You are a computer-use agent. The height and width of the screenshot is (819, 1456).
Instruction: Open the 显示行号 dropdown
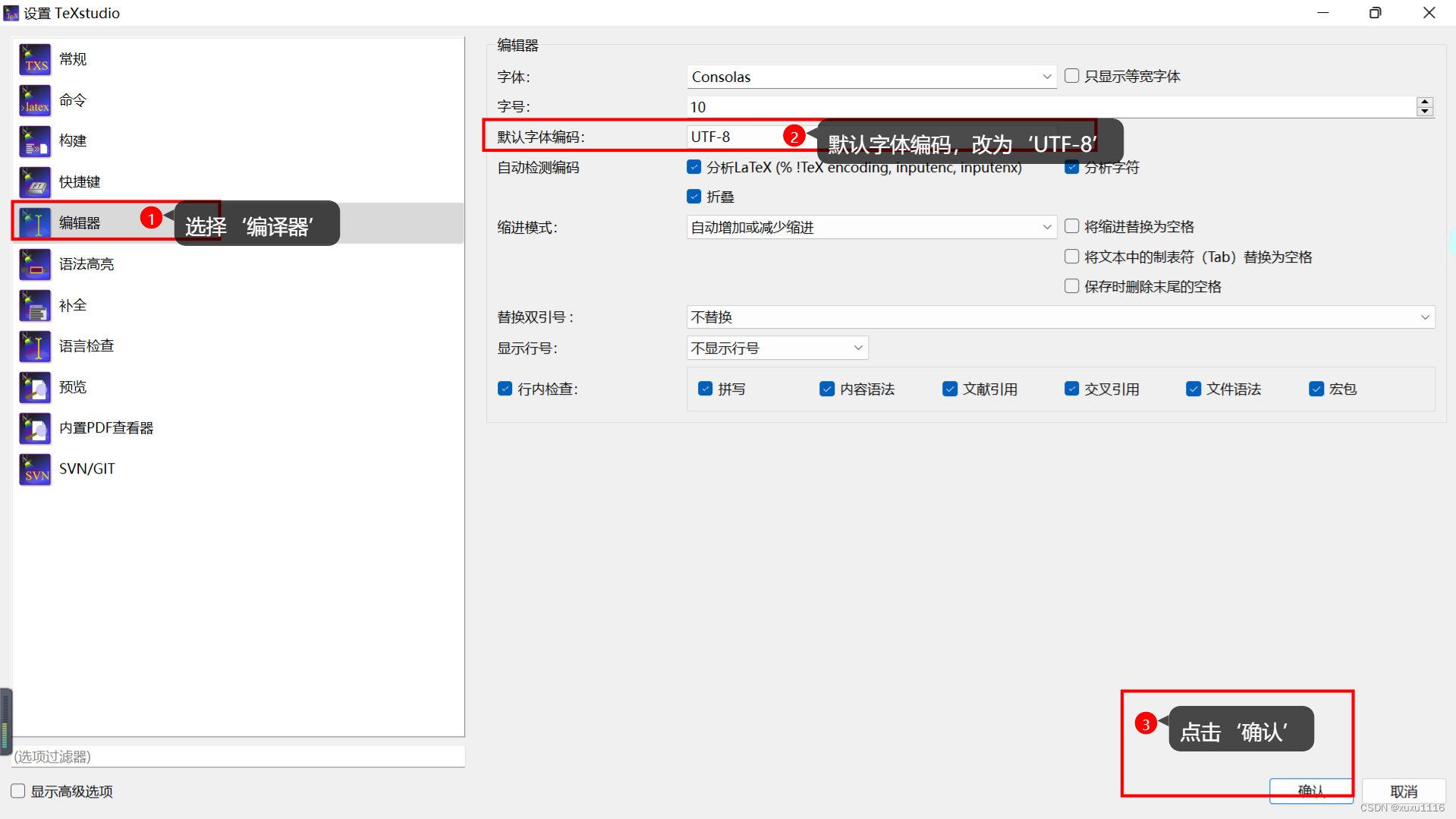(x=778, y=348)
